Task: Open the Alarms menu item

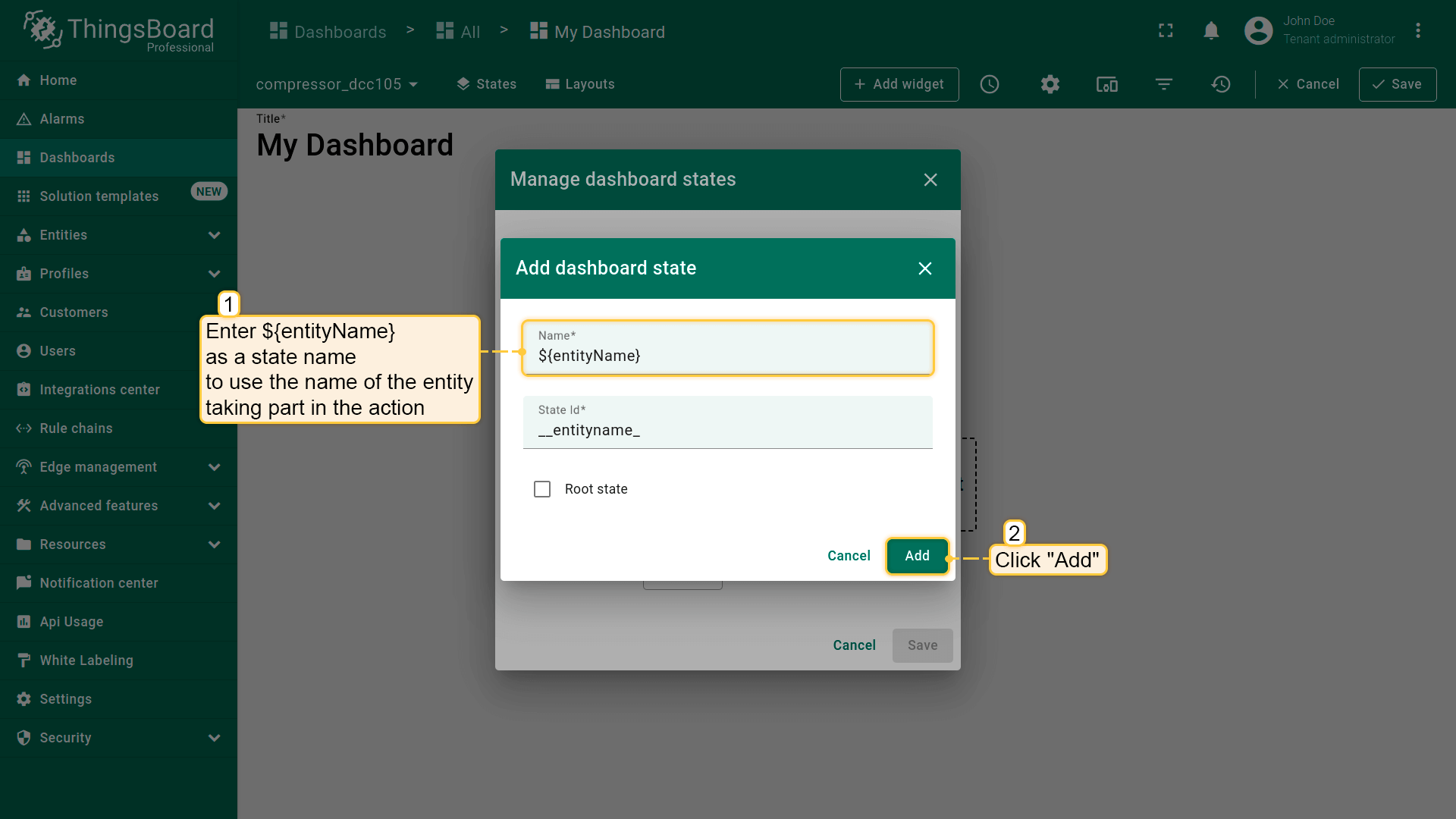Action: coord(62,119)
